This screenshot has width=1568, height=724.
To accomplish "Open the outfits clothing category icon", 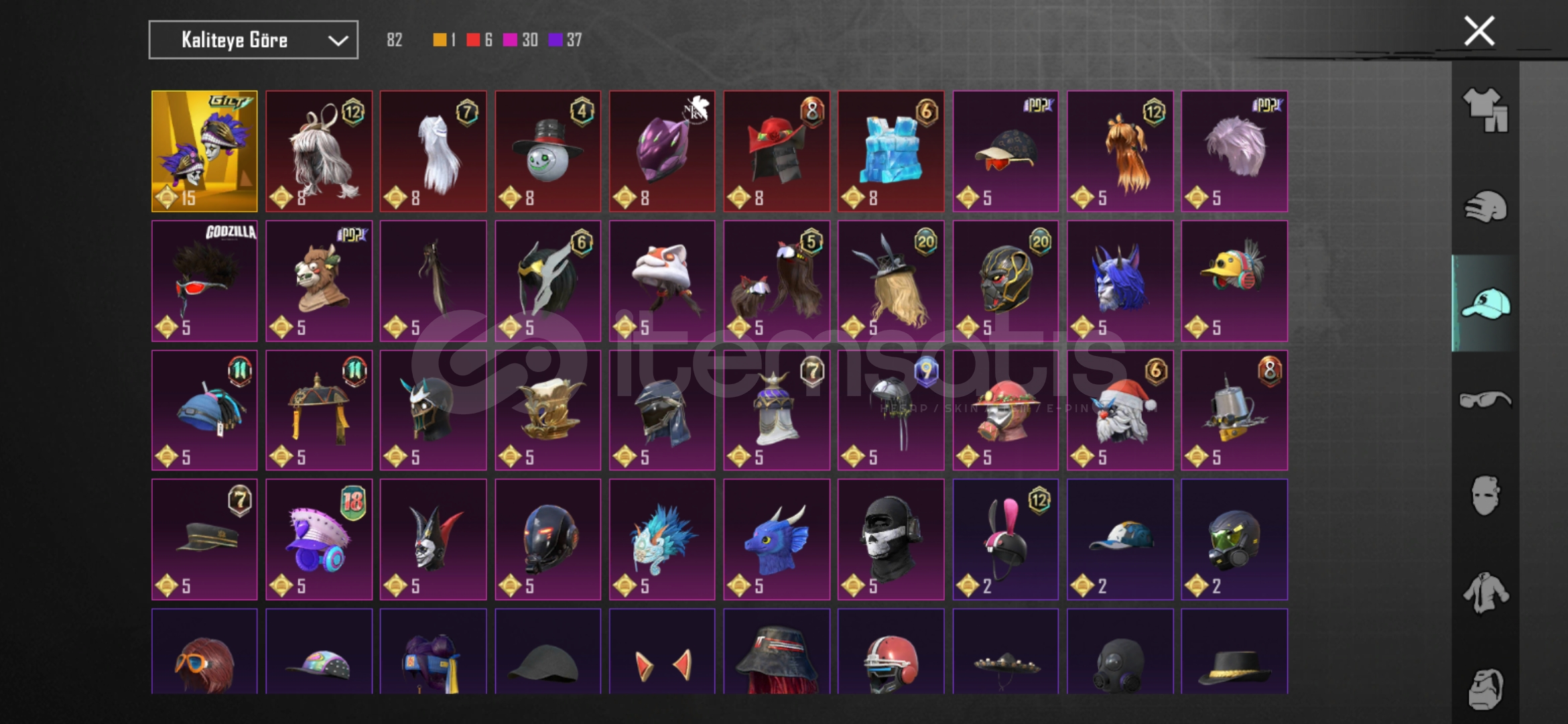I will (x=1485, y=109).
